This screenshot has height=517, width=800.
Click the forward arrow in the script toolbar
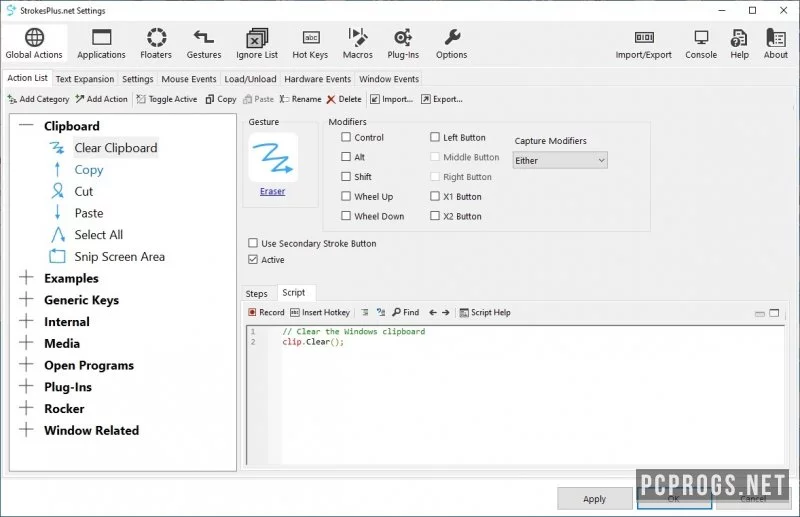point(445,312)
